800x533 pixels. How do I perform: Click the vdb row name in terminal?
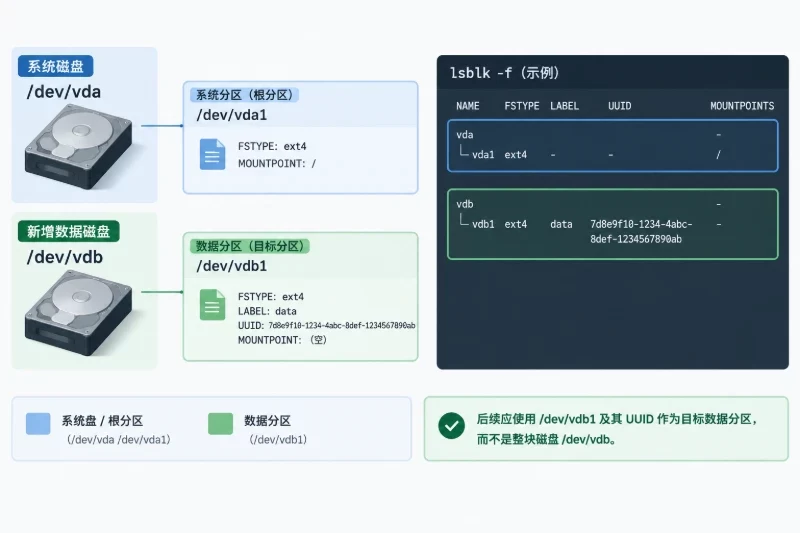[465, 205]
